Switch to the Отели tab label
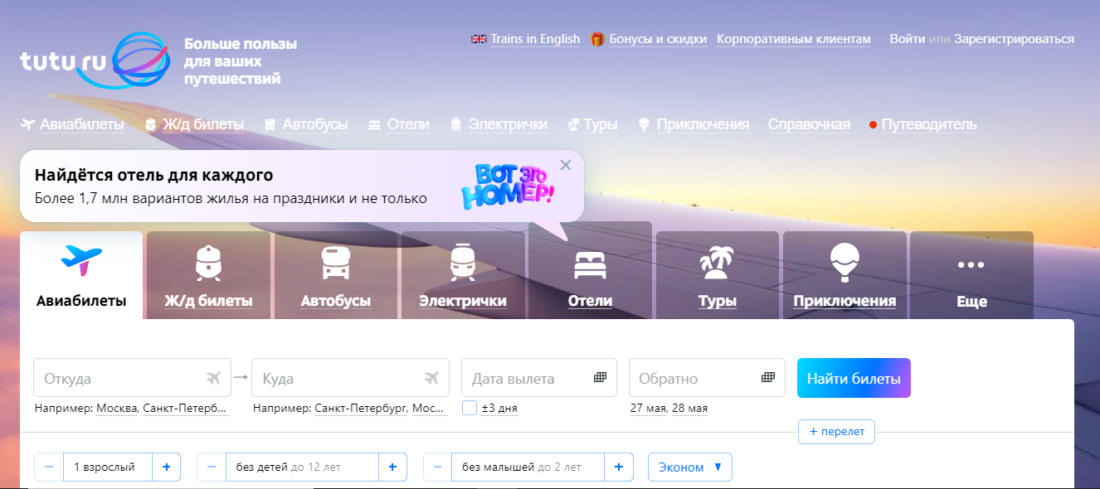1100x489 pixels. point(590,302)
